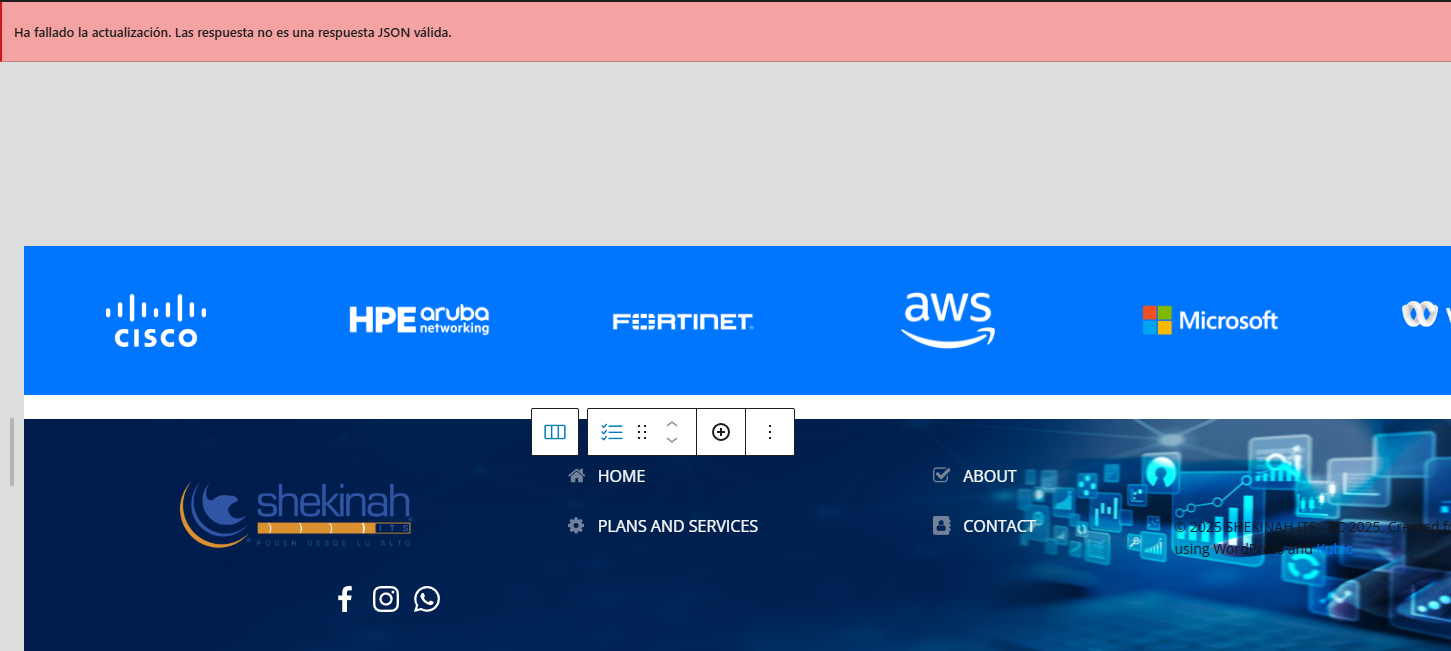Open the Kubio link in copyright text
1451x651 pixels.
(x=1335, y=549)
